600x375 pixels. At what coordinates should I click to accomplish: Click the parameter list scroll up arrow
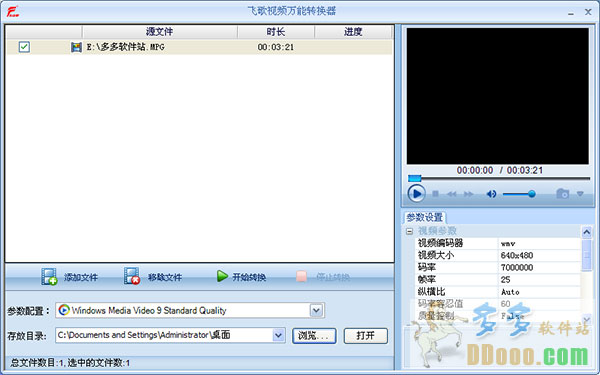click(x=586, y=232)
